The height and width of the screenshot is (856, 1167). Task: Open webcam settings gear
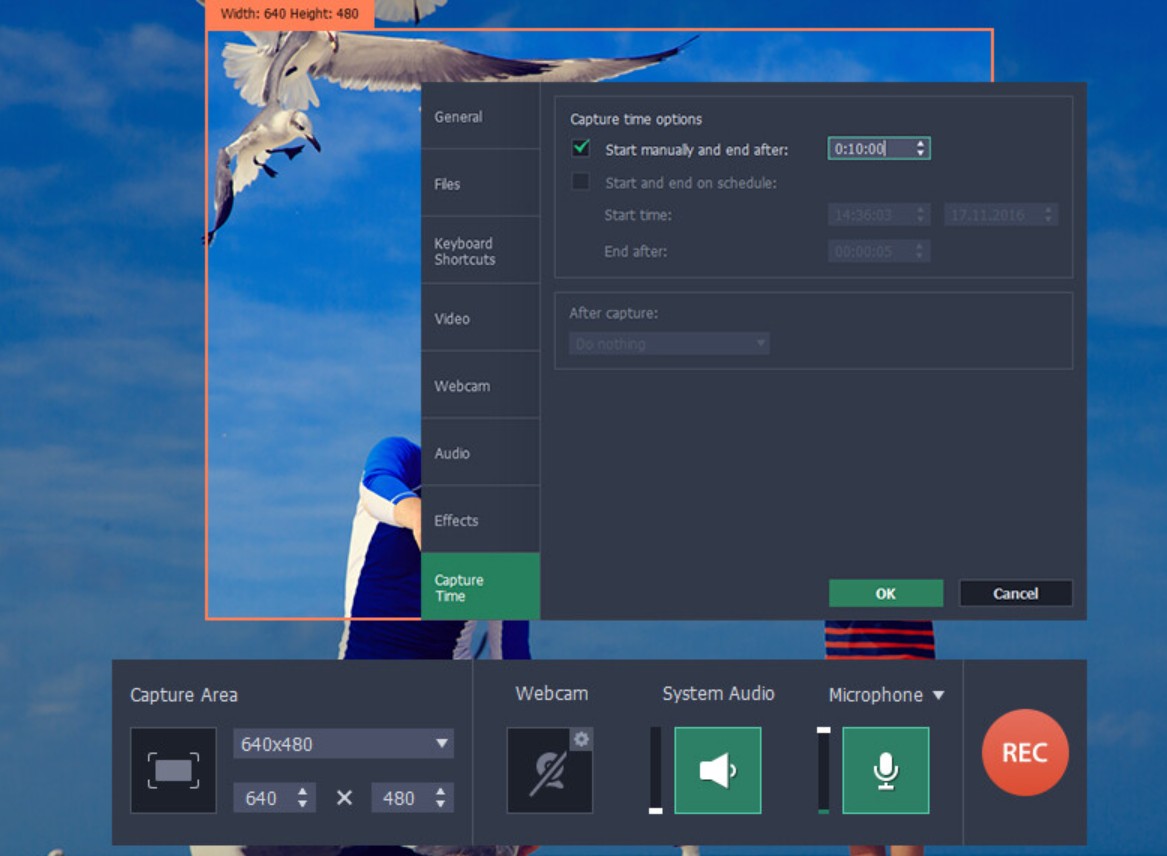[581, 739]
